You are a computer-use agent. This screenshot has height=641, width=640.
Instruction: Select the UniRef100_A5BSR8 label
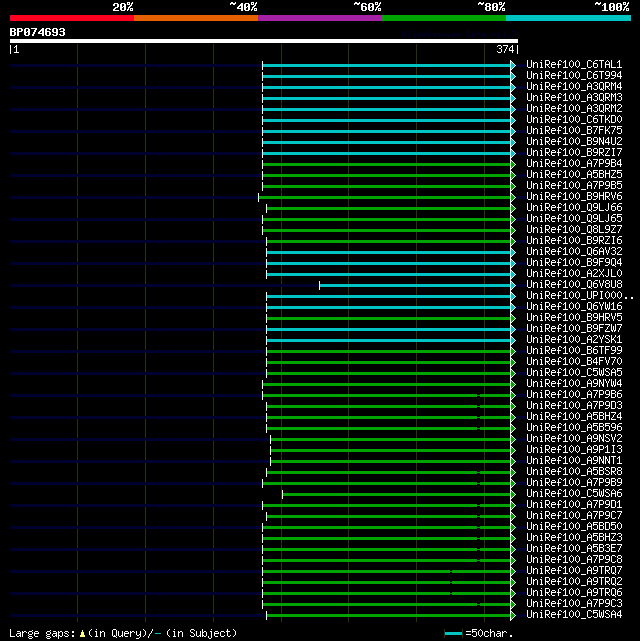coord(574,471)
